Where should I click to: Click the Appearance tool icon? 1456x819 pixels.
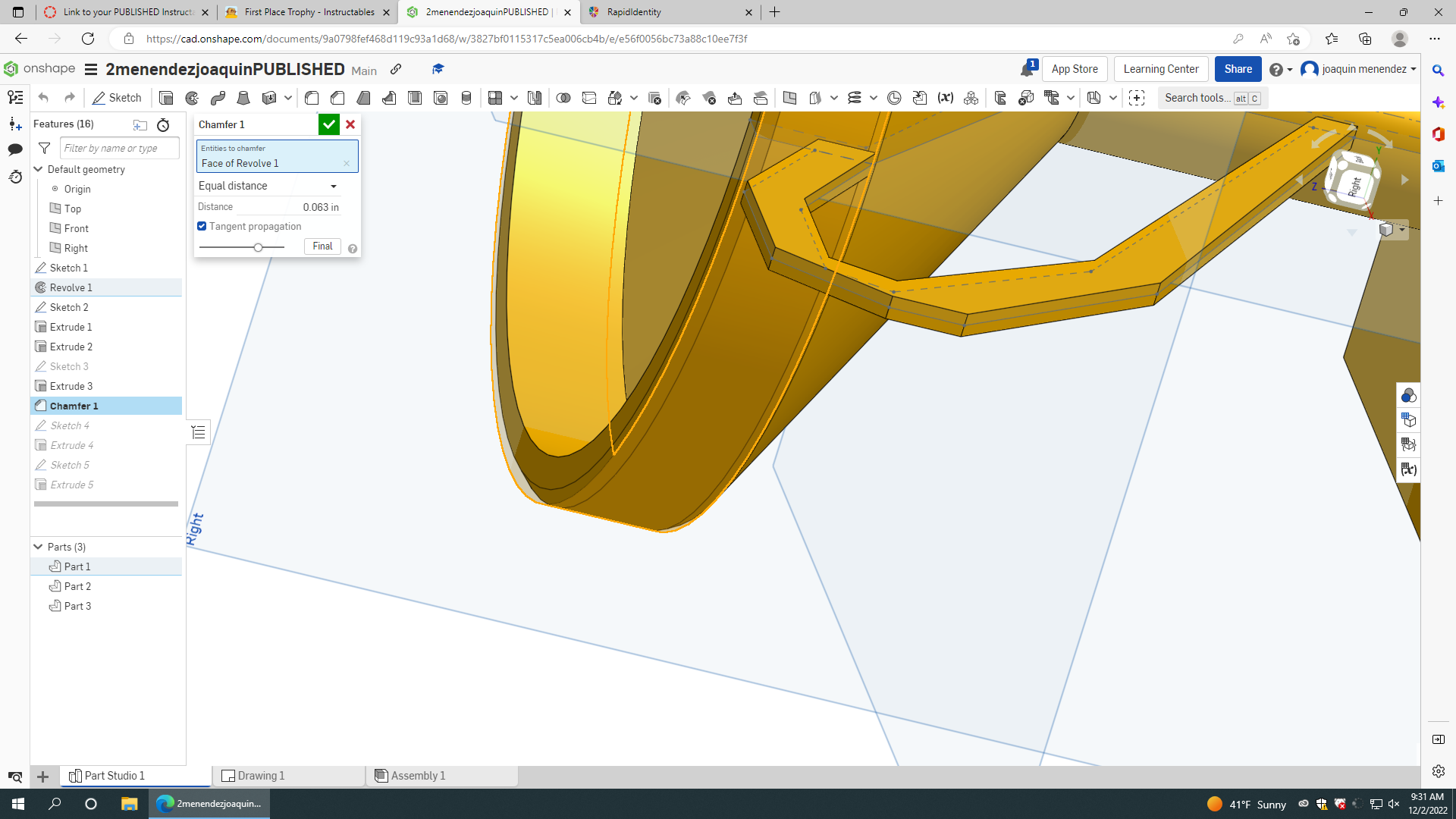[1408, 396]
